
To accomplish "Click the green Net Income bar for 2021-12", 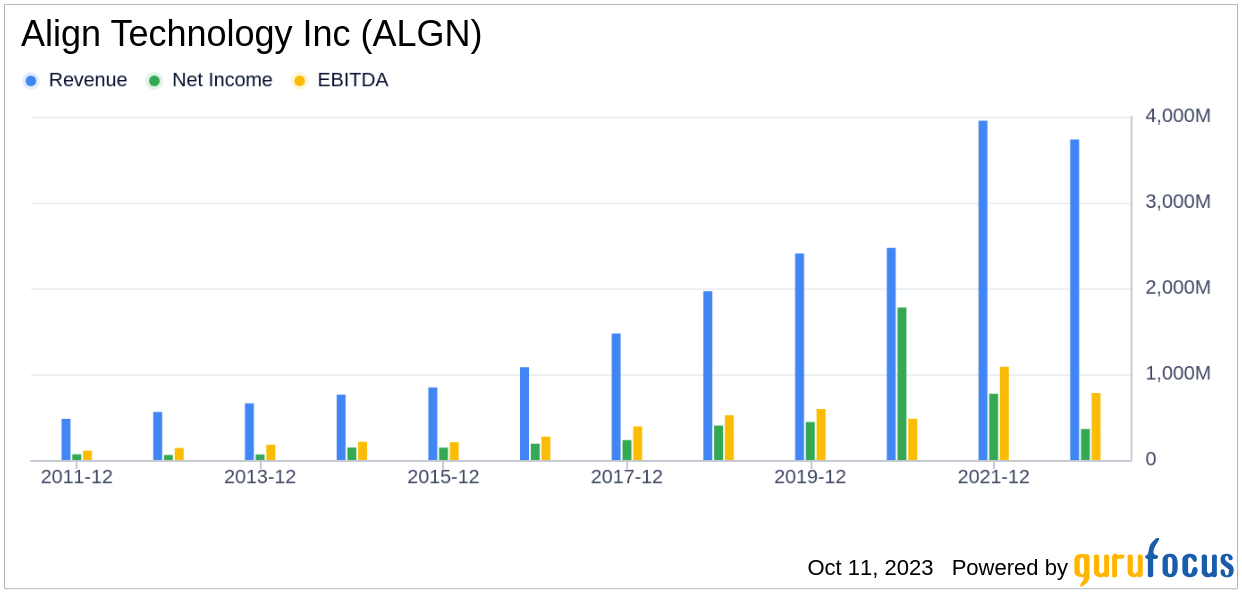I will [x=994, y=427].
